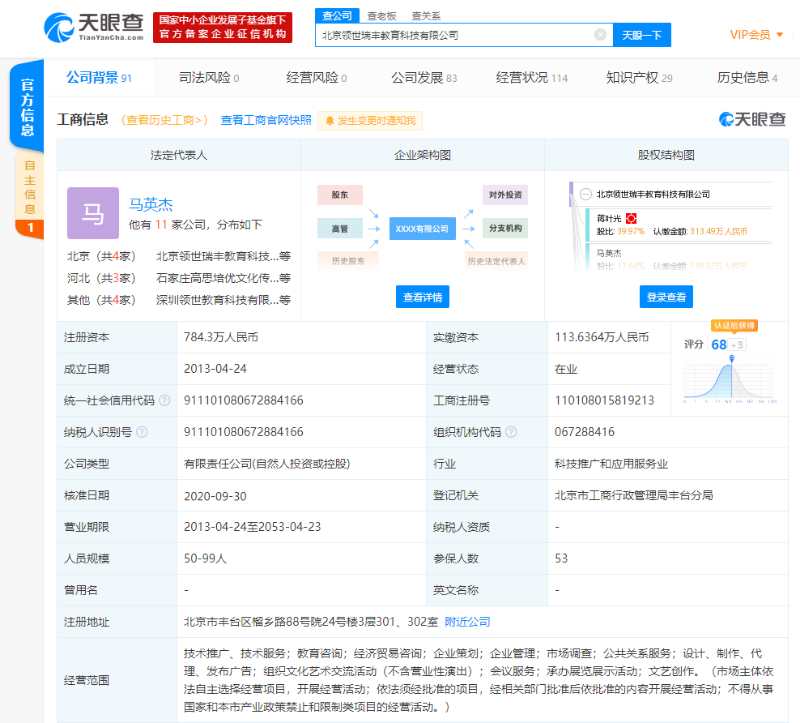Click the 对外投资 box in structure diagram
Screen dimensions: 800x723
click(x=505, y=195)
